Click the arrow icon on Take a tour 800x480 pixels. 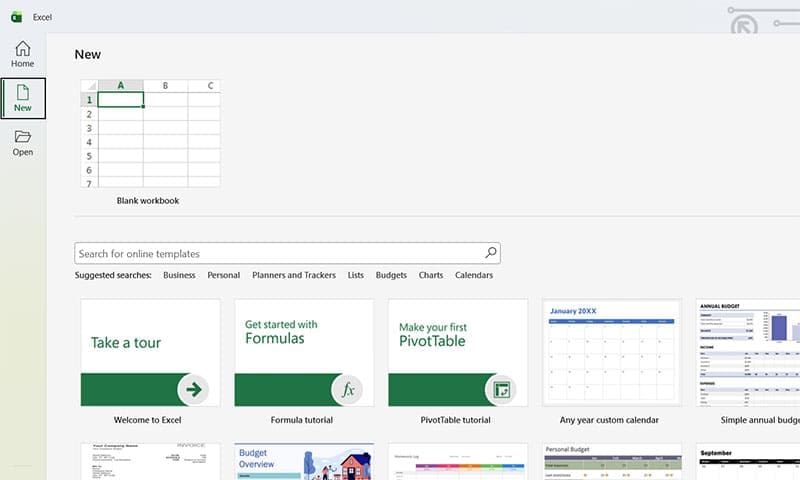(193, 390)
